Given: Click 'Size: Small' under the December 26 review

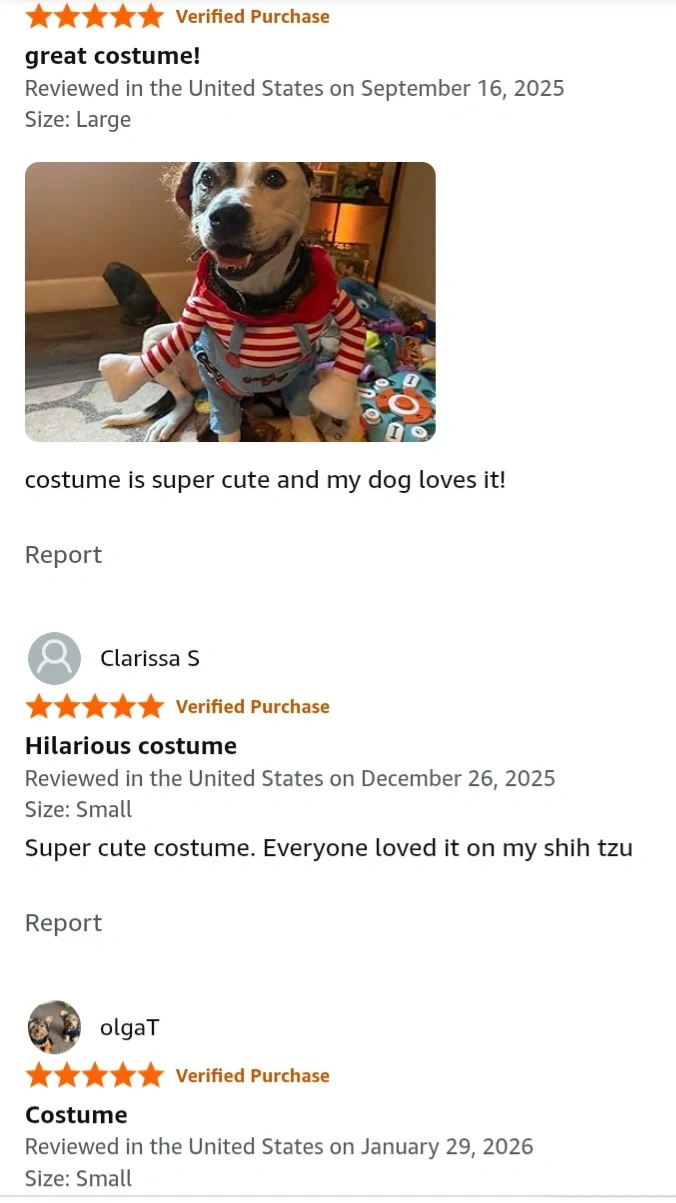Looking at the screenshot, I should tap(78, 810).
